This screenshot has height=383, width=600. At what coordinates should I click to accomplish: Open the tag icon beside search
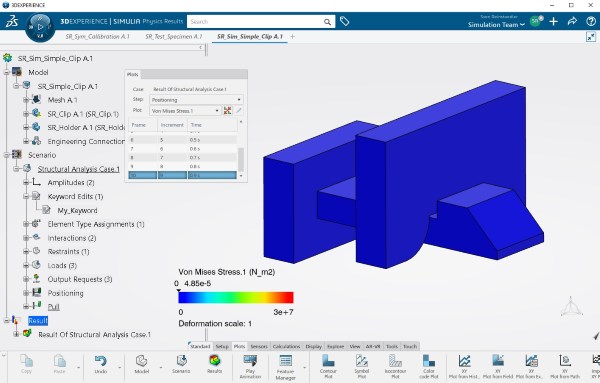(x=344, y=21)
